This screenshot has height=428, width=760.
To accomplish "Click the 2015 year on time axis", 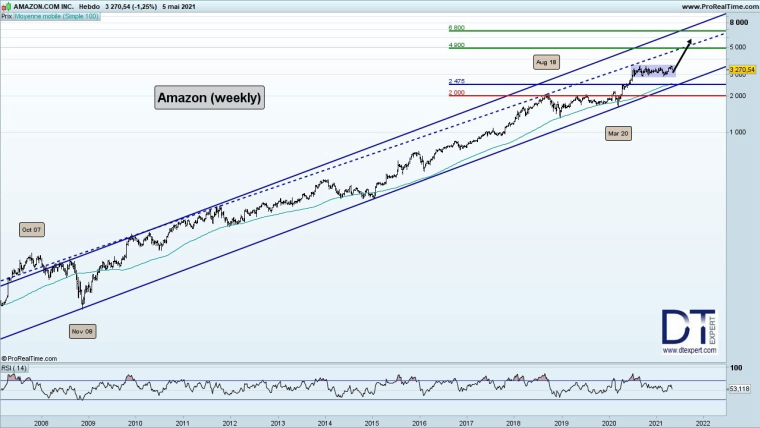I will click(x=372, y=423).
